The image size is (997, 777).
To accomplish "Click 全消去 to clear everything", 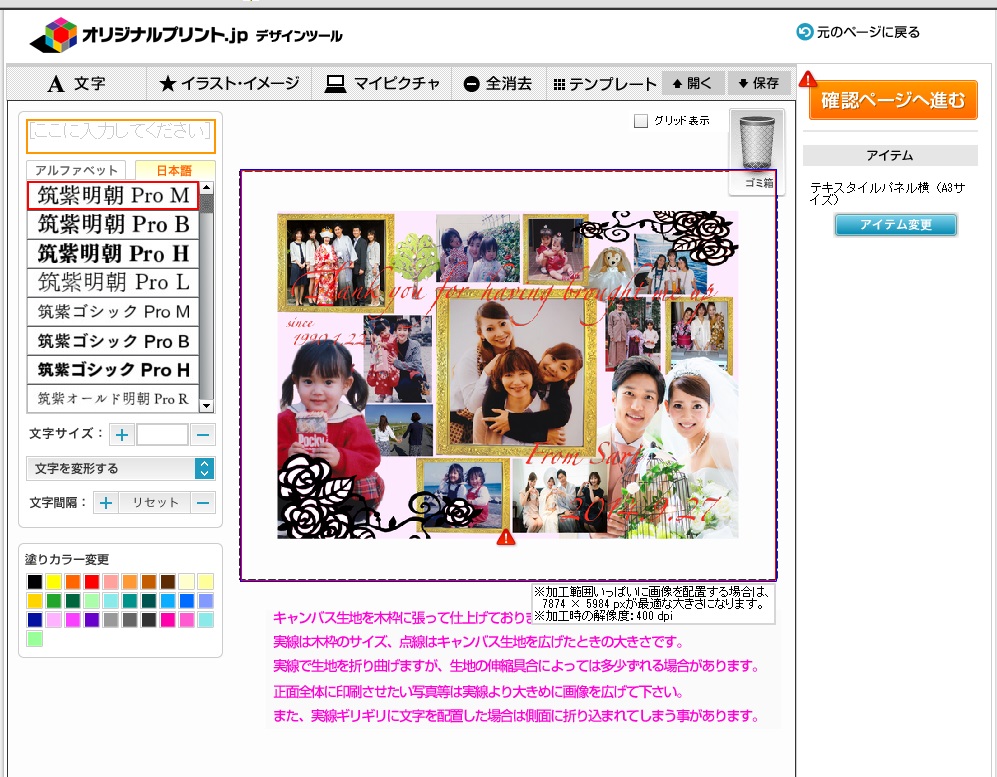I will coord(498,83).
